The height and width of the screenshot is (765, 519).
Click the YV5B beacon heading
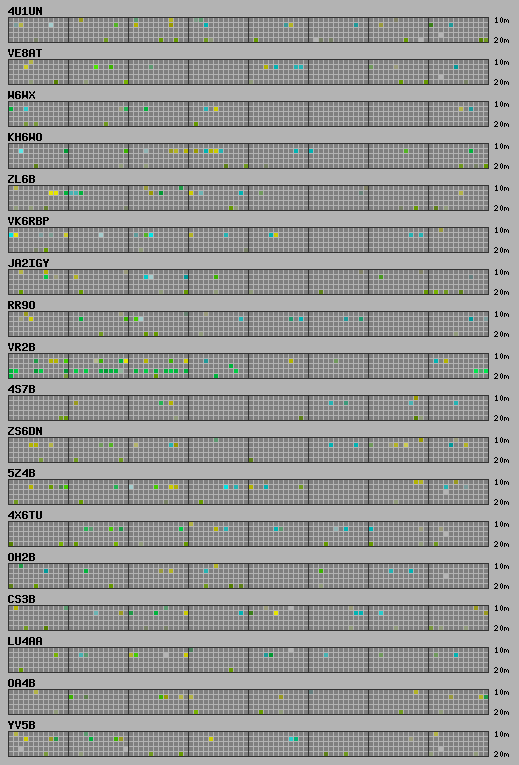click(21, 725)
